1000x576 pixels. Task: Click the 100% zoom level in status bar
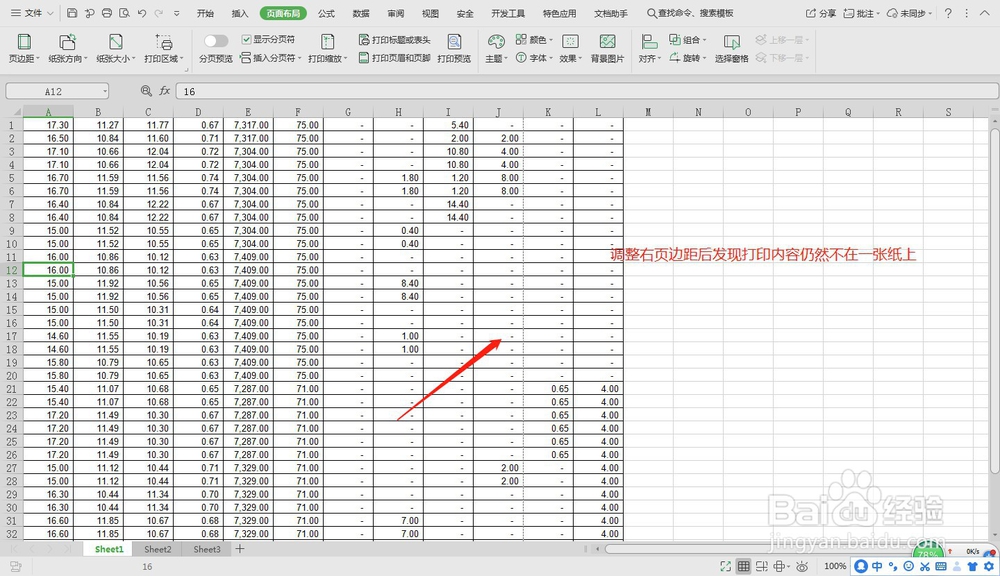point(835,566)
